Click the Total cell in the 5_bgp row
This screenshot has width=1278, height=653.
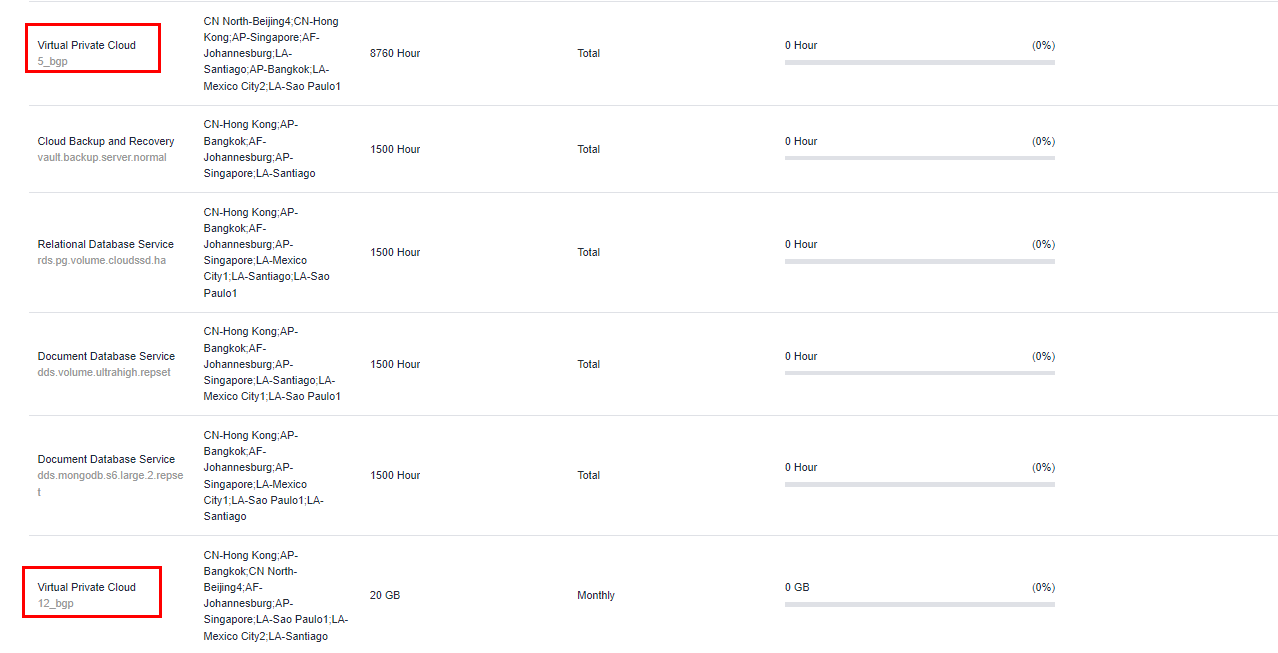(589, 53)
